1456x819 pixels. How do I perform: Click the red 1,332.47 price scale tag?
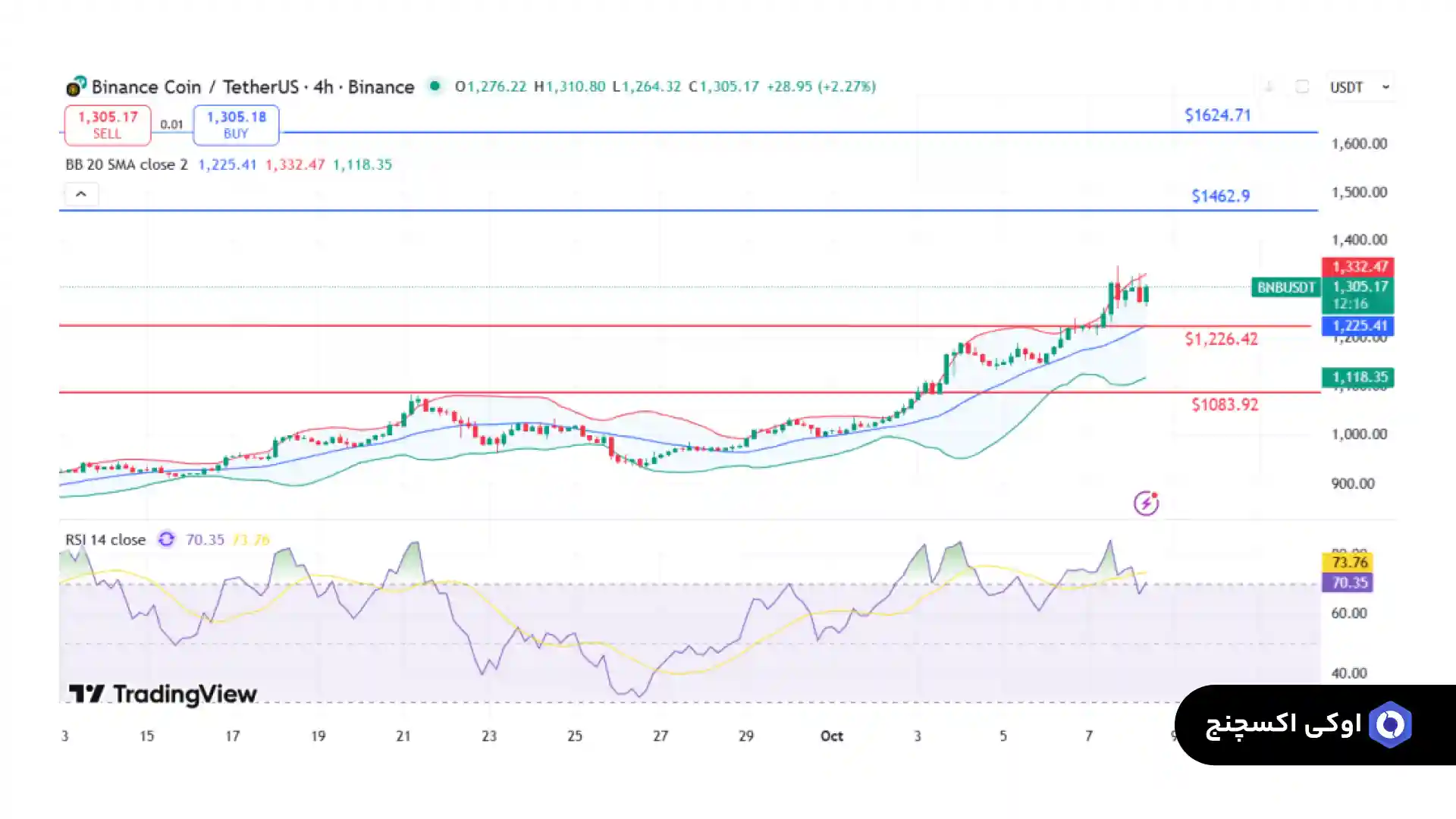pos(1358,267)
